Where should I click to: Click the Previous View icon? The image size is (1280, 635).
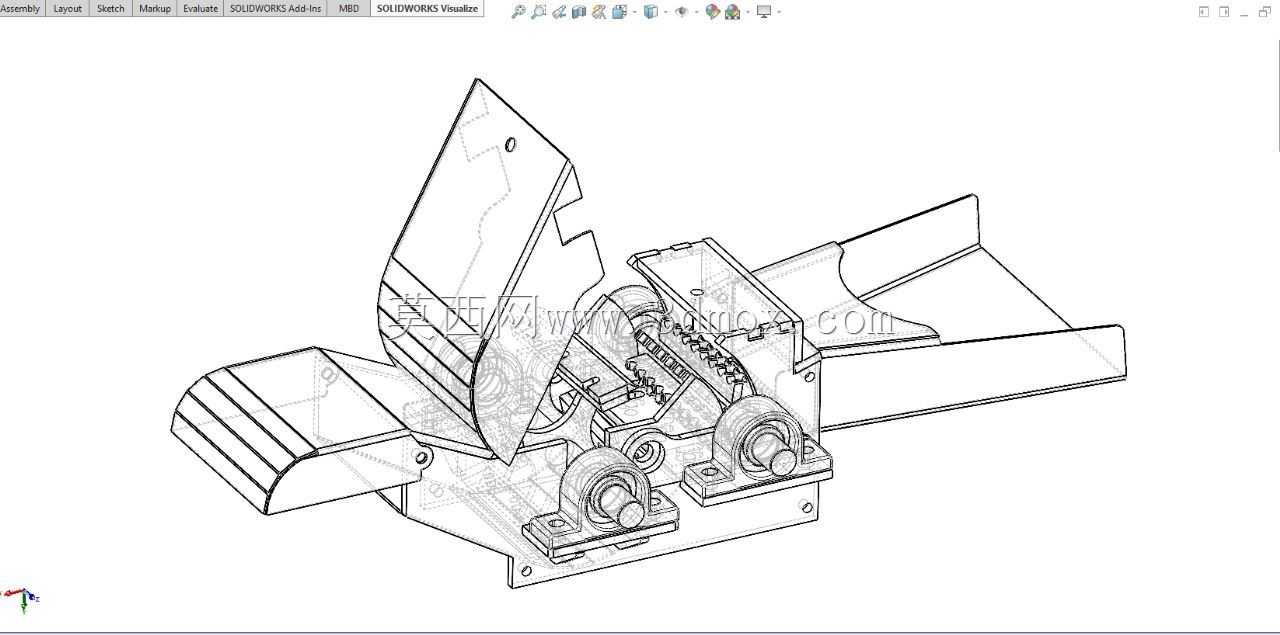559,12
